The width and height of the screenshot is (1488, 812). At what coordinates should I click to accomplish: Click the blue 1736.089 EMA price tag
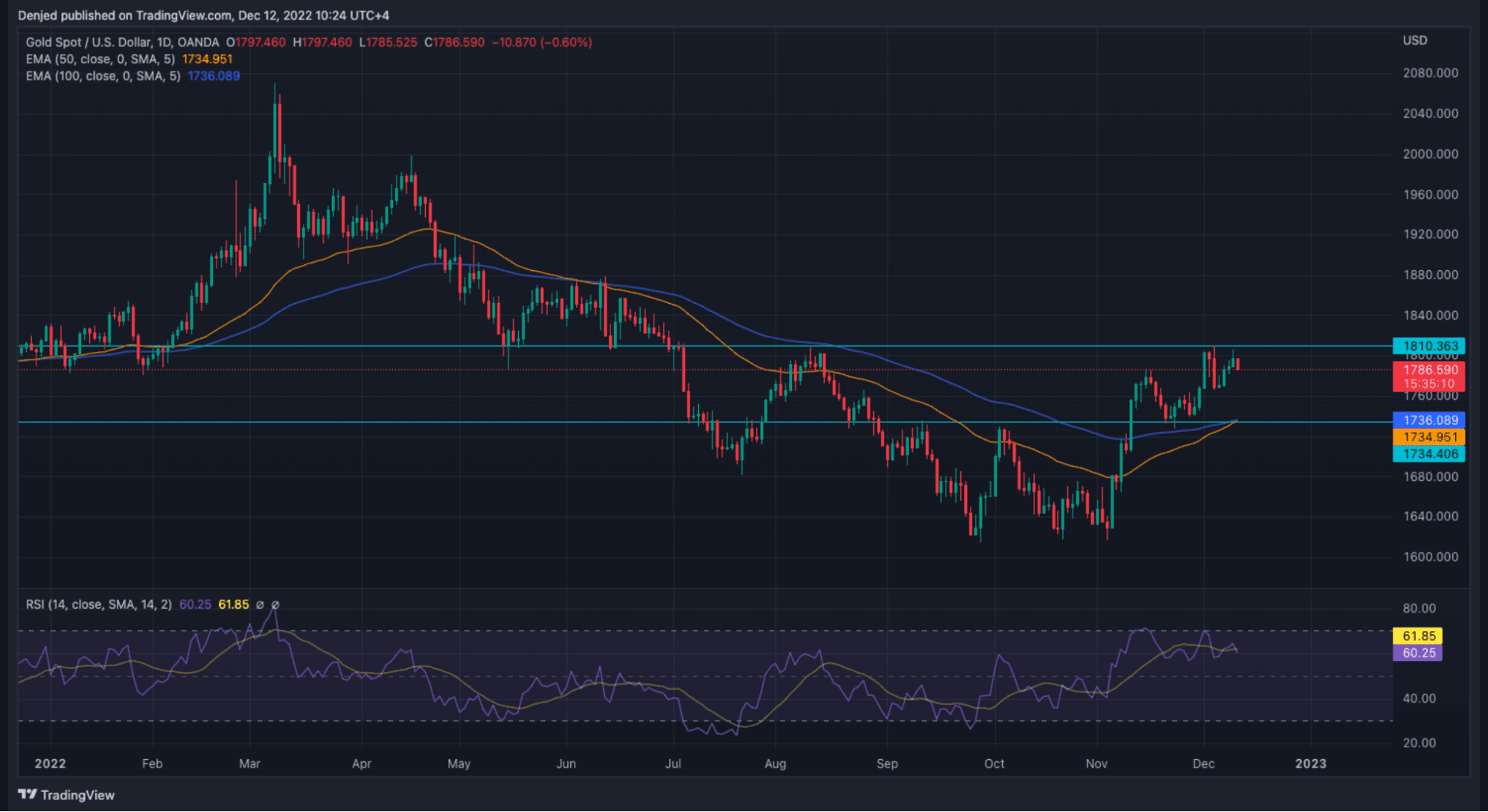coord(1428,421)
